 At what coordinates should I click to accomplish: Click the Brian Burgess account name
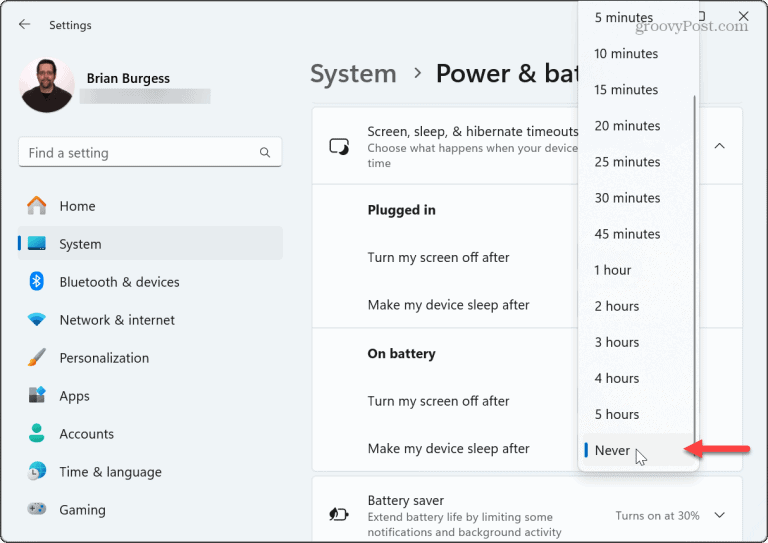pos(128,78)
